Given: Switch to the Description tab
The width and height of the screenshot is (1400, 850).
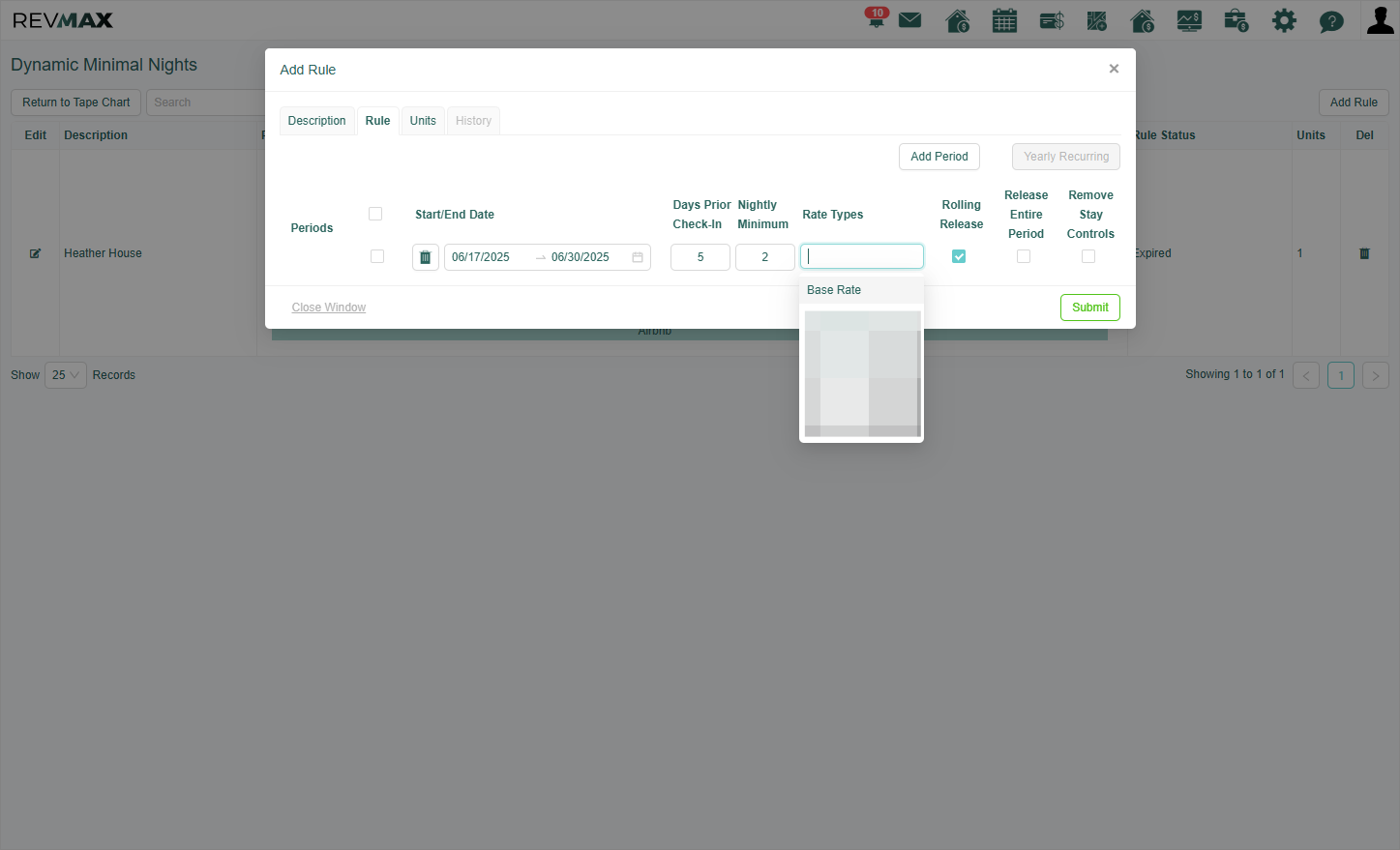Looking at the screenshot, I should pyautogui.click(x=316, y=121).
